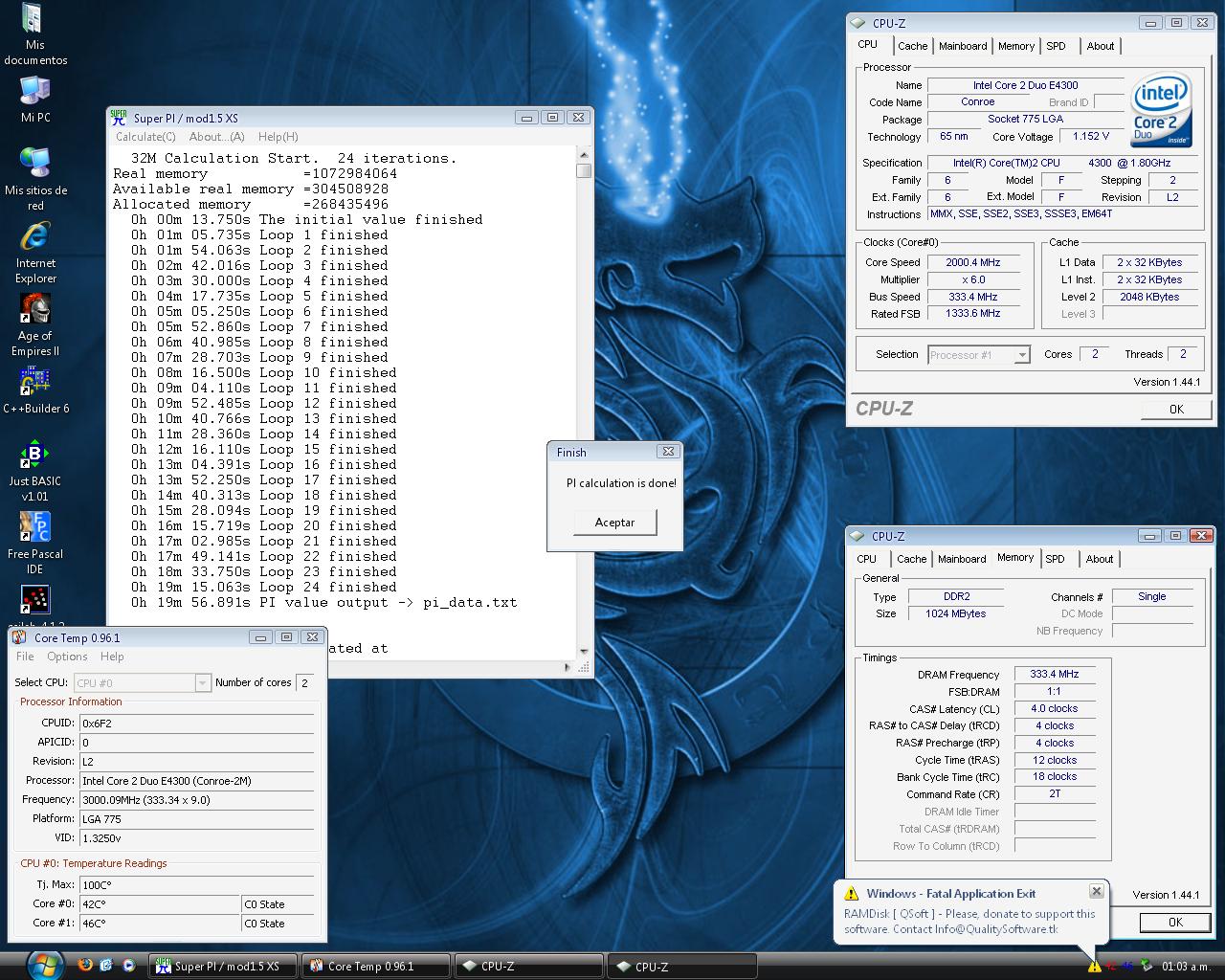The width and height of the screenshot is (1225, 980).
Task: Switch to About tab in bottom CPU-Z
Action: [1100, 559]
